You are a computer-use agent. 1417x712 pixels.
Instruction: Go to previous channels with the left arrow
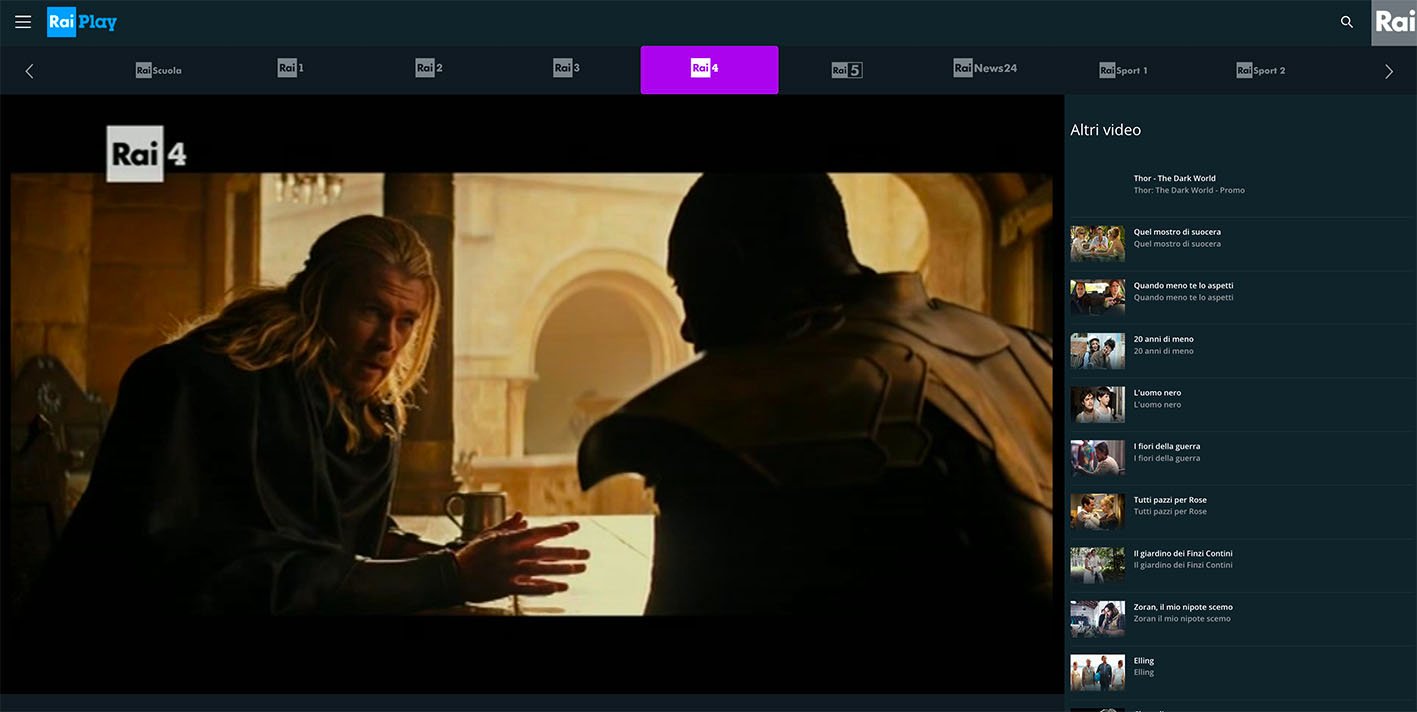29,71
